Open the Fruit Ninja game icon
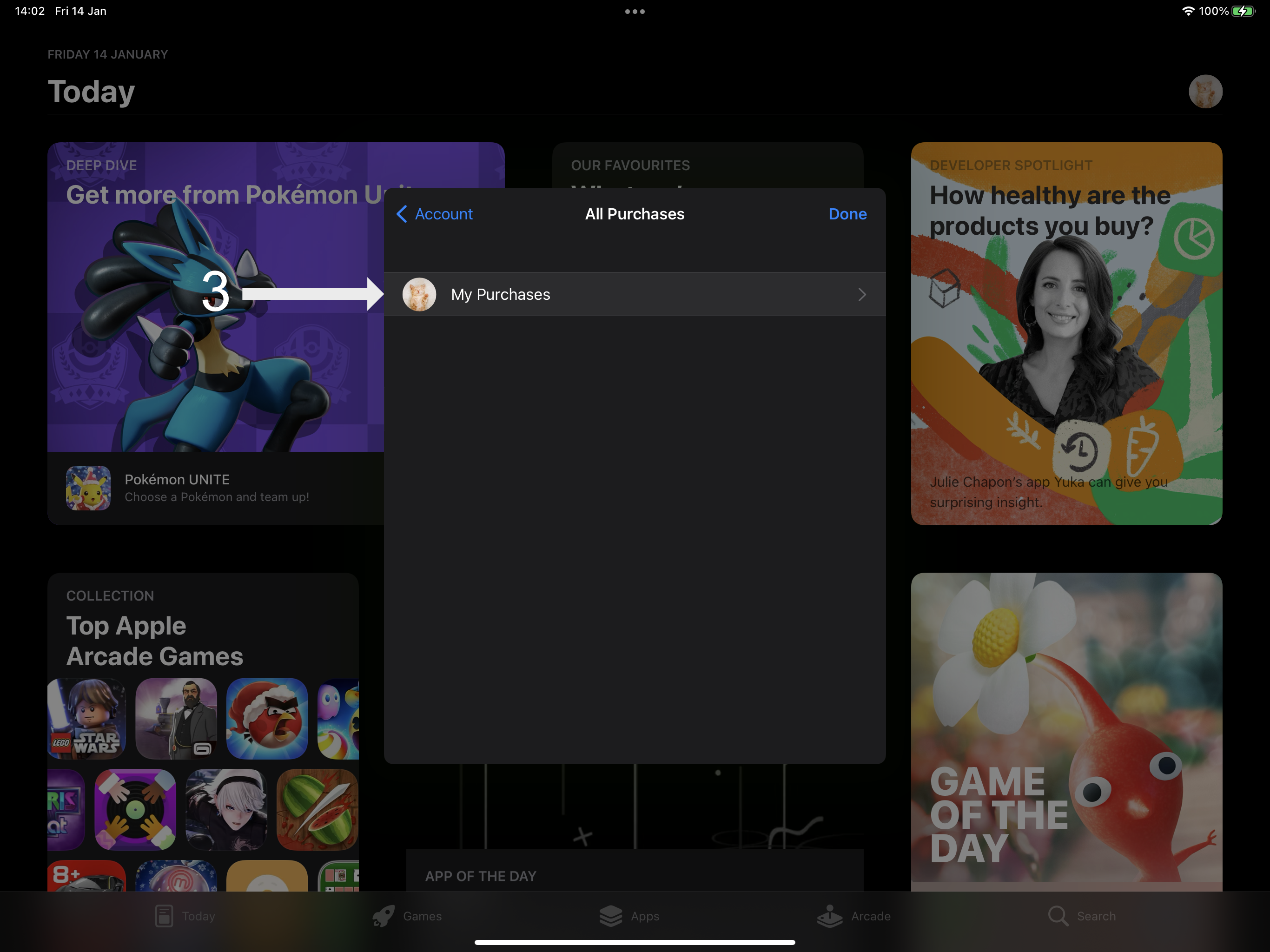The width and height of the screenshot is (1270, 952). click(317, 810)
